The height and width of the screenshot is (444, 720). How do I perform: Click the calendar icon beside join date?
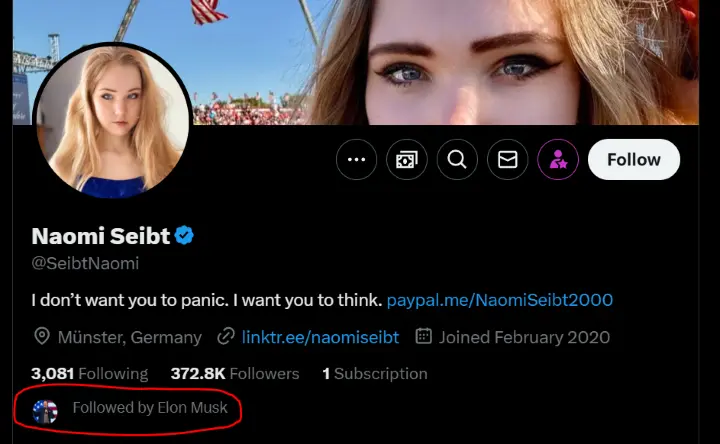(424, 337)
